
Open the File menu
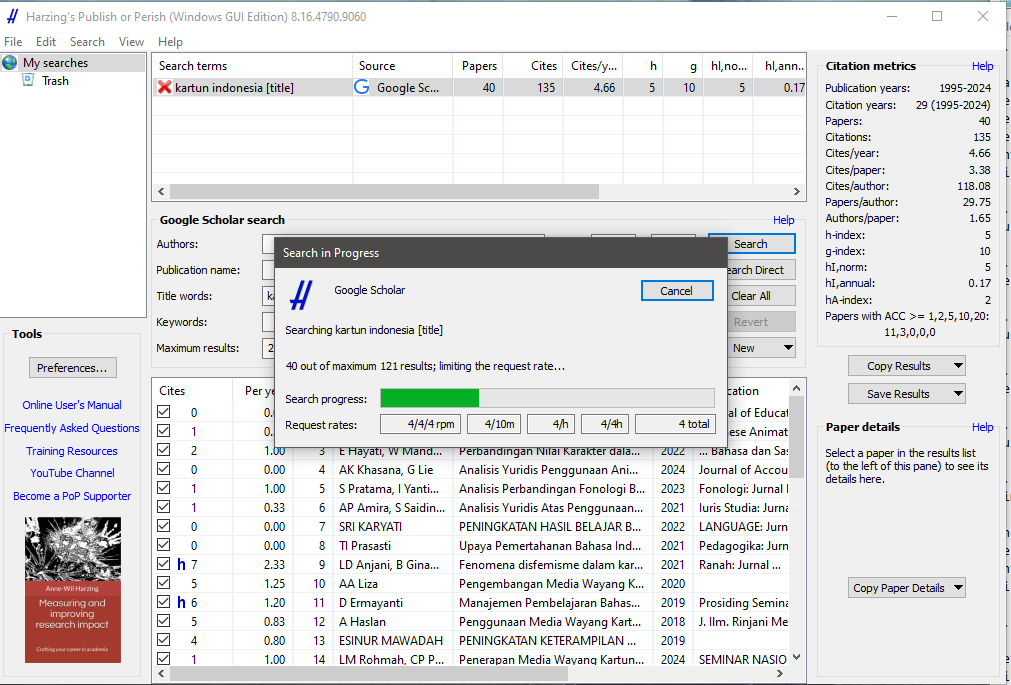tap(13, 41)
